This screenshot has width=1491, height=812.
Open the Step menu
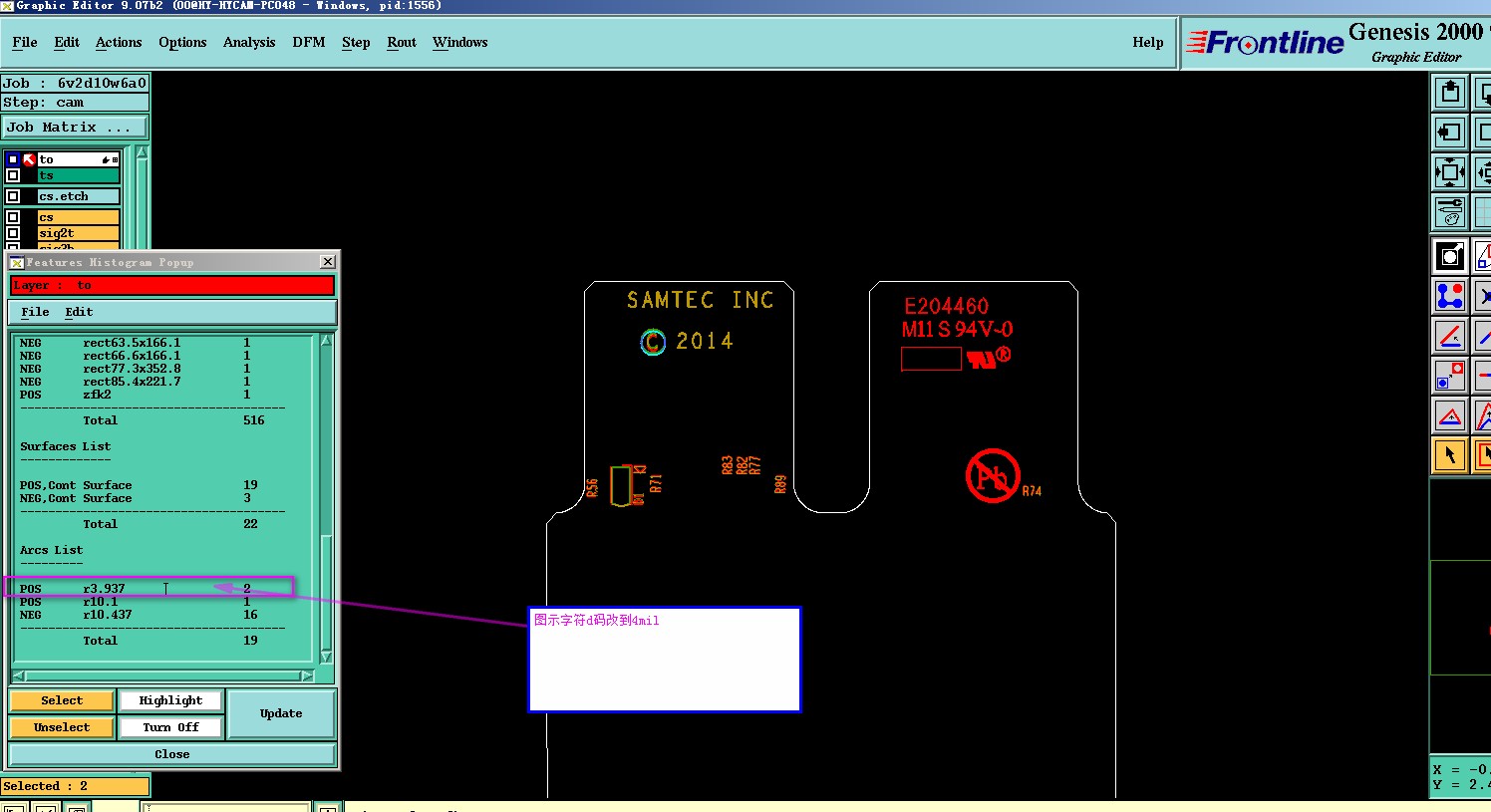[x=356, y=42]
